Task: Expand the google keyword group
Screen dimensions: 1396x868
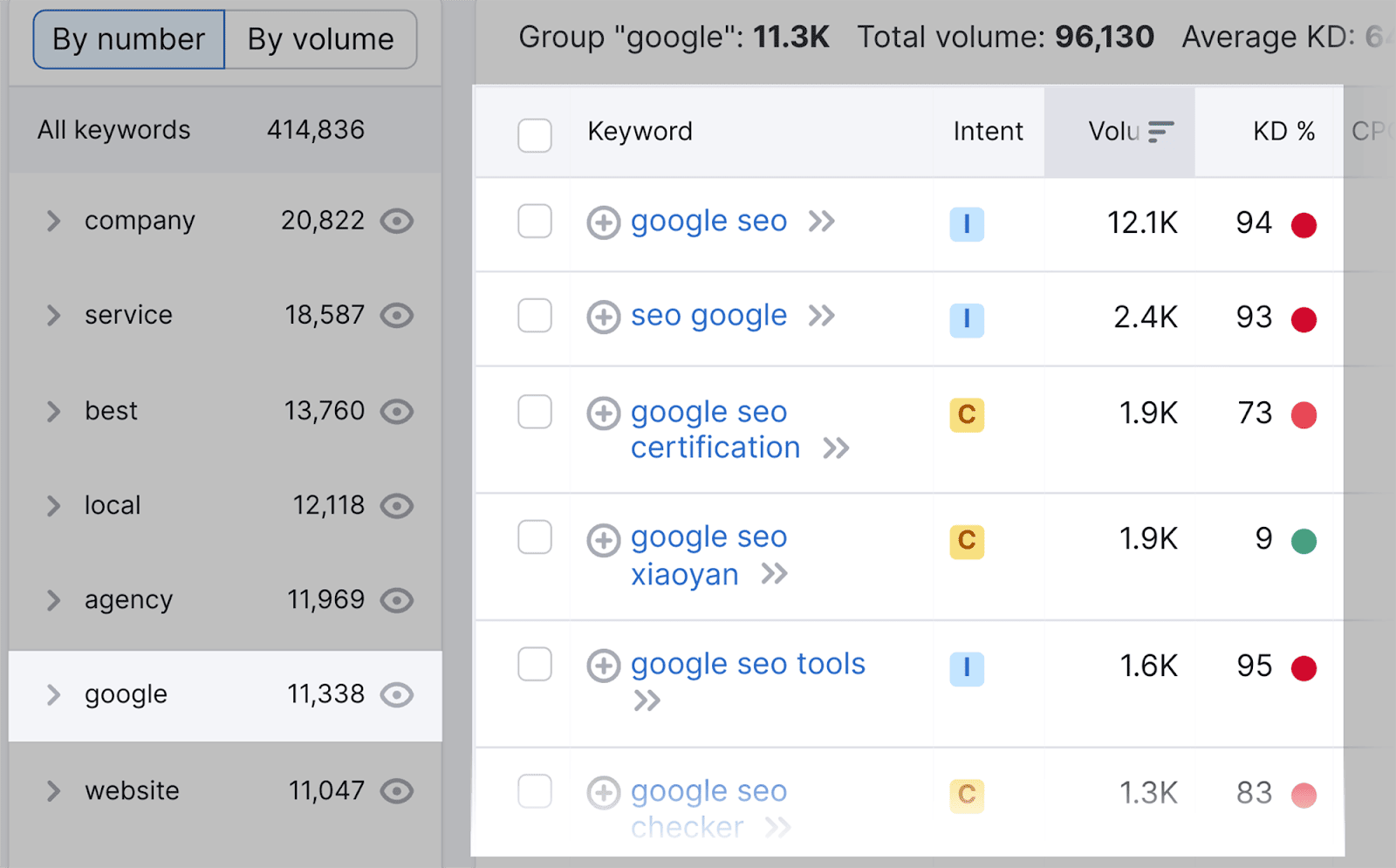Action: (52, 694)
